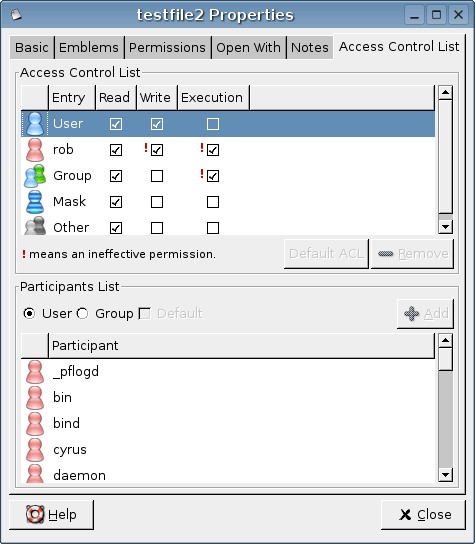Click the bind participant icon
The image size is (475, 544).
pos(35,424)
